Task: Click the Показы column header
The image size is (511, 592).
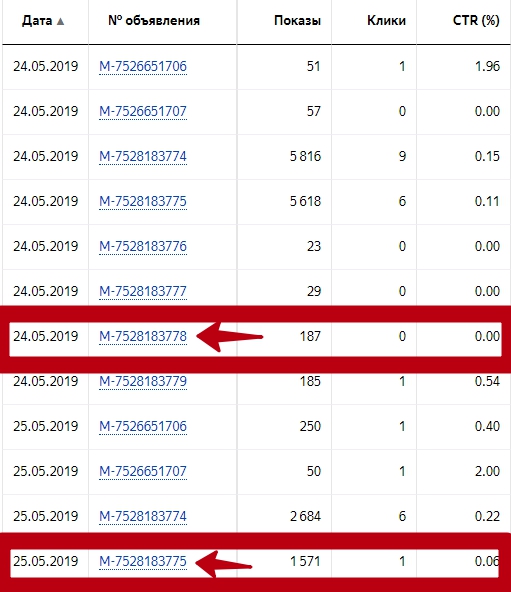Action: (297, 20)
